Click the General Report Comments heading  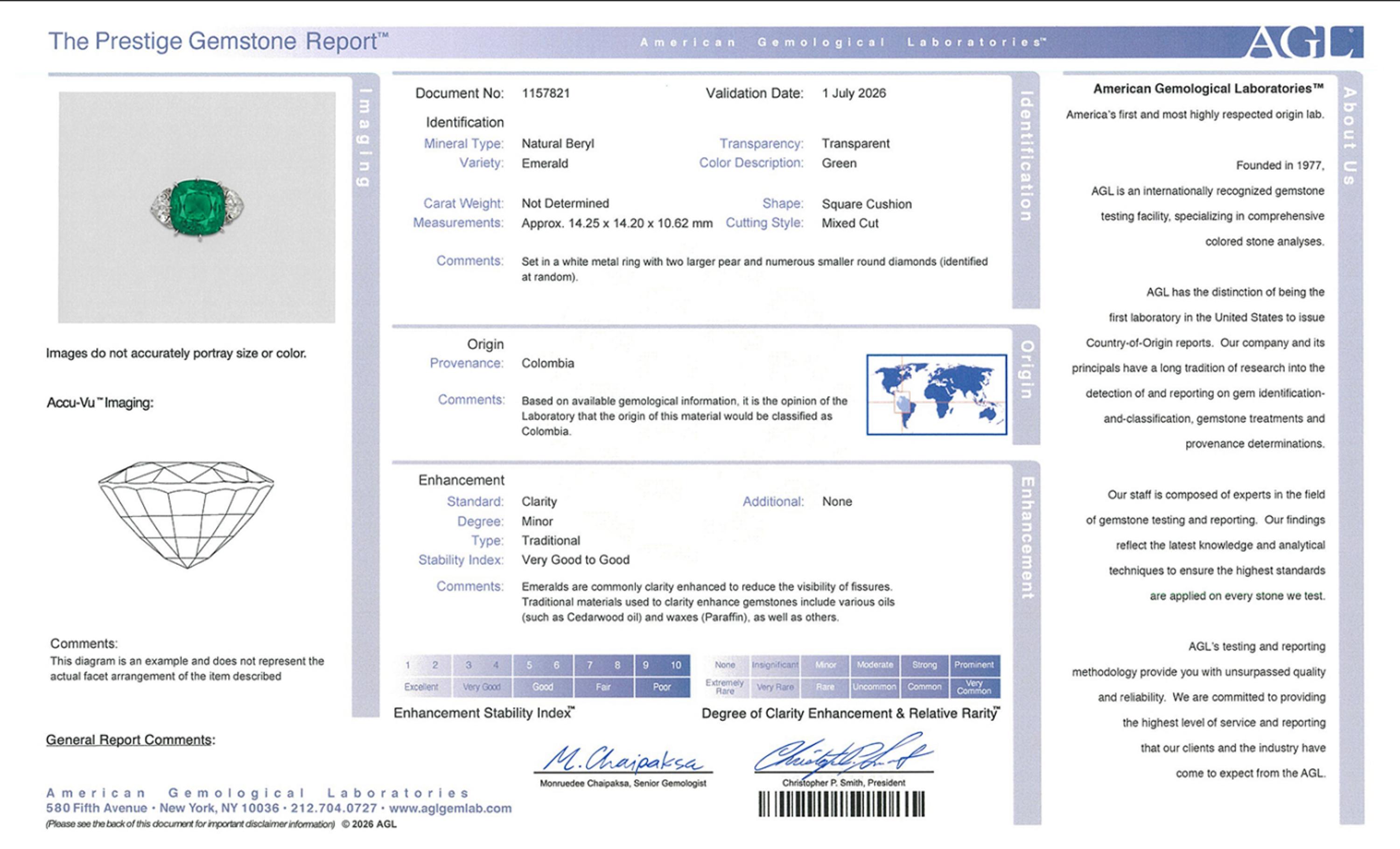coord(130,739)
